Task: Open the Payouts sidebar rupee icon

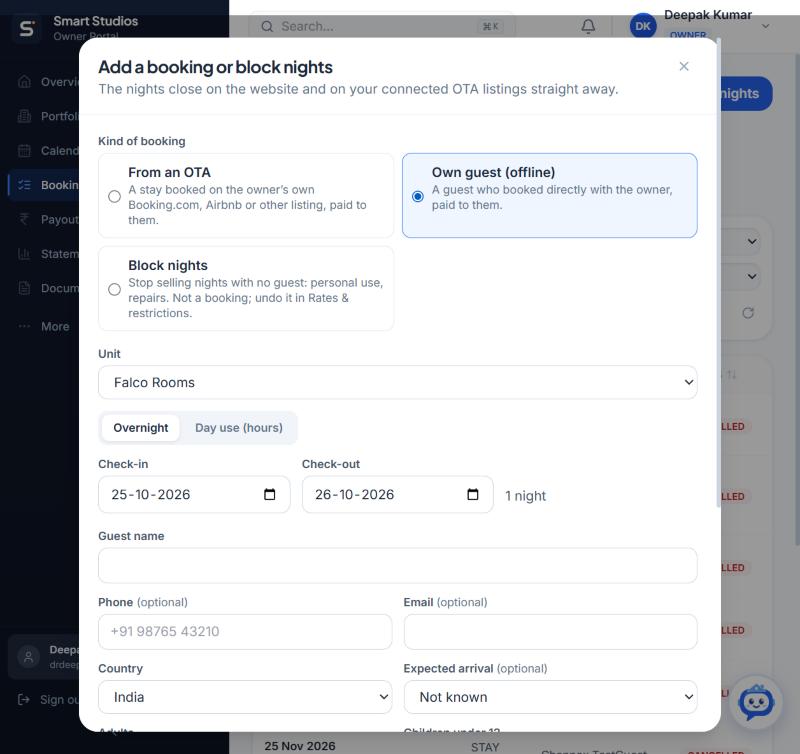Action: [24, 219]
